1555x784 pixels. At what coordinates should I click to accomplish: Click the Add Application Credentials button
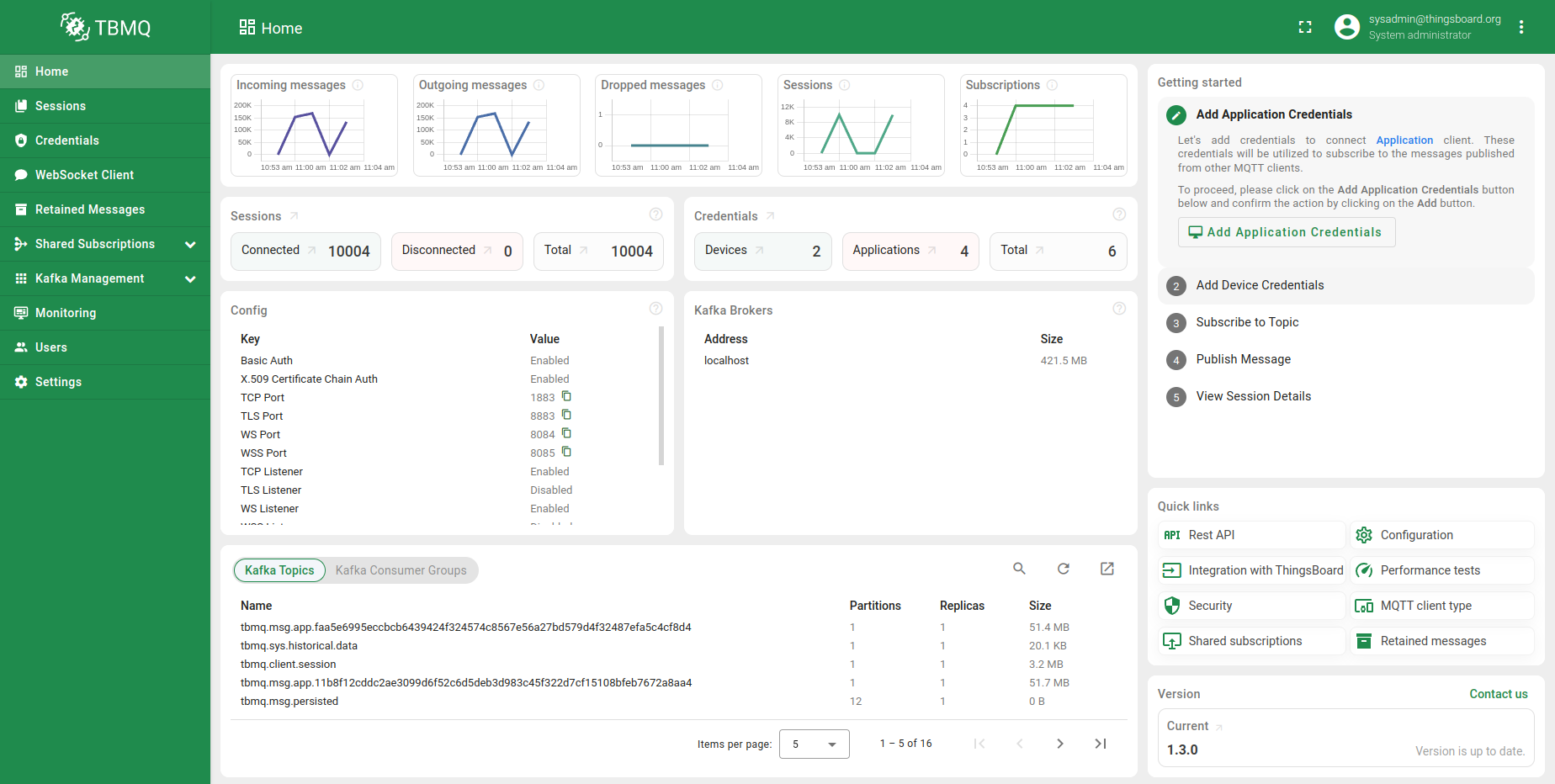point(1286,231)
